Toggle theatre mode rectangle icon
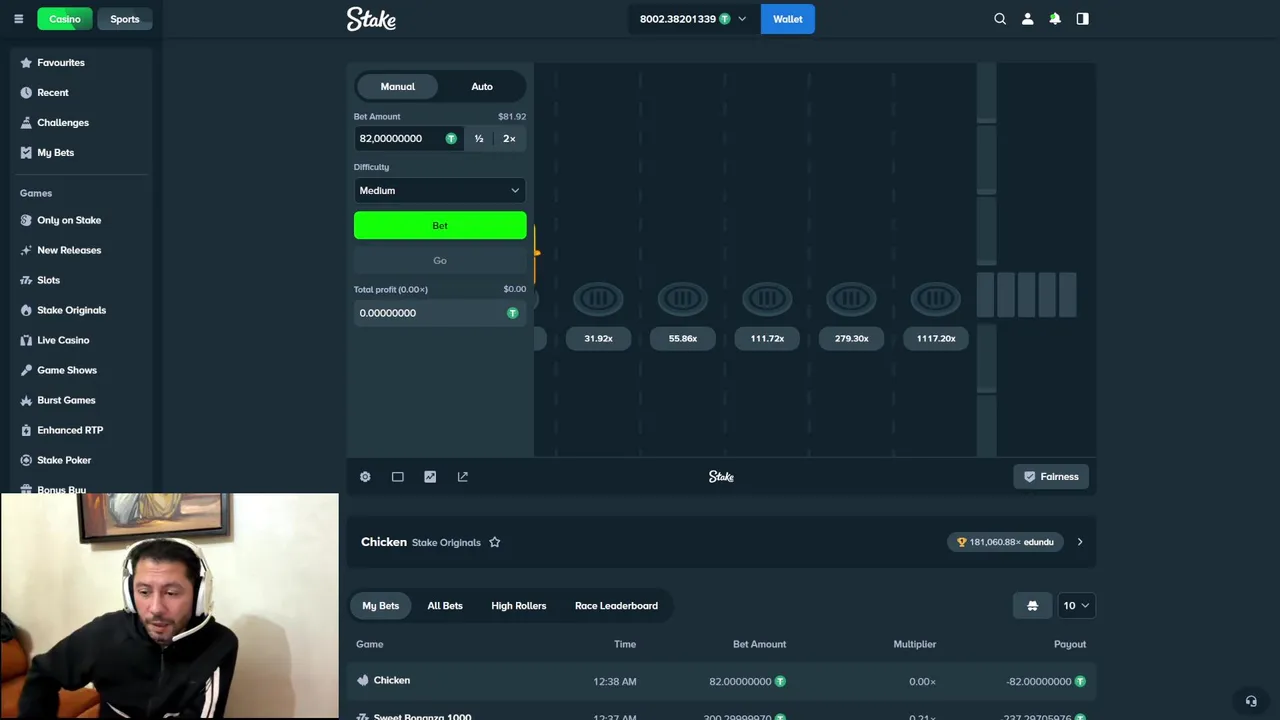 coord(398,477)
